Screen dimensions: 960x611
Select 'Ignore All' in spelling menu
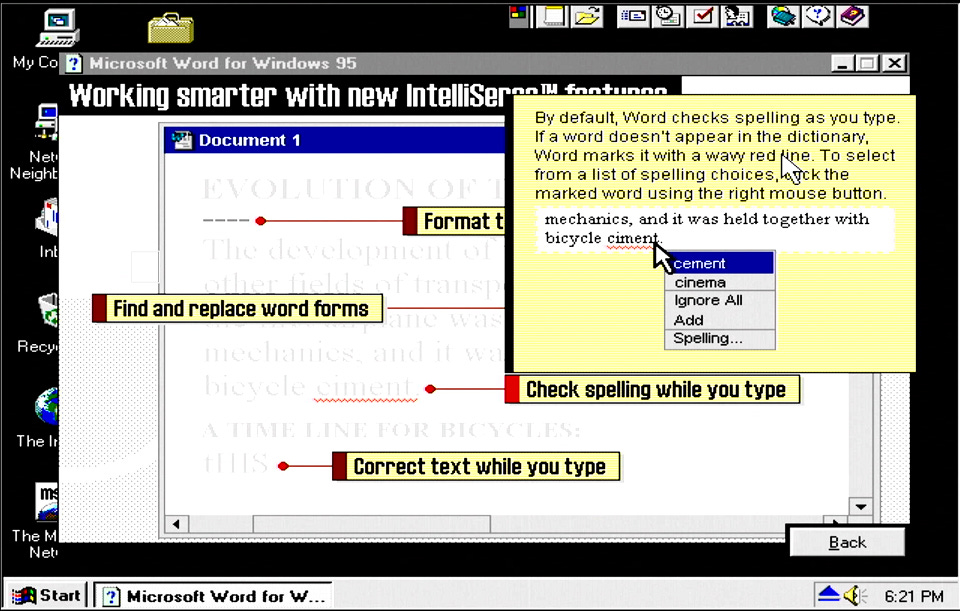pyautogui.click(x=719, y=300)
